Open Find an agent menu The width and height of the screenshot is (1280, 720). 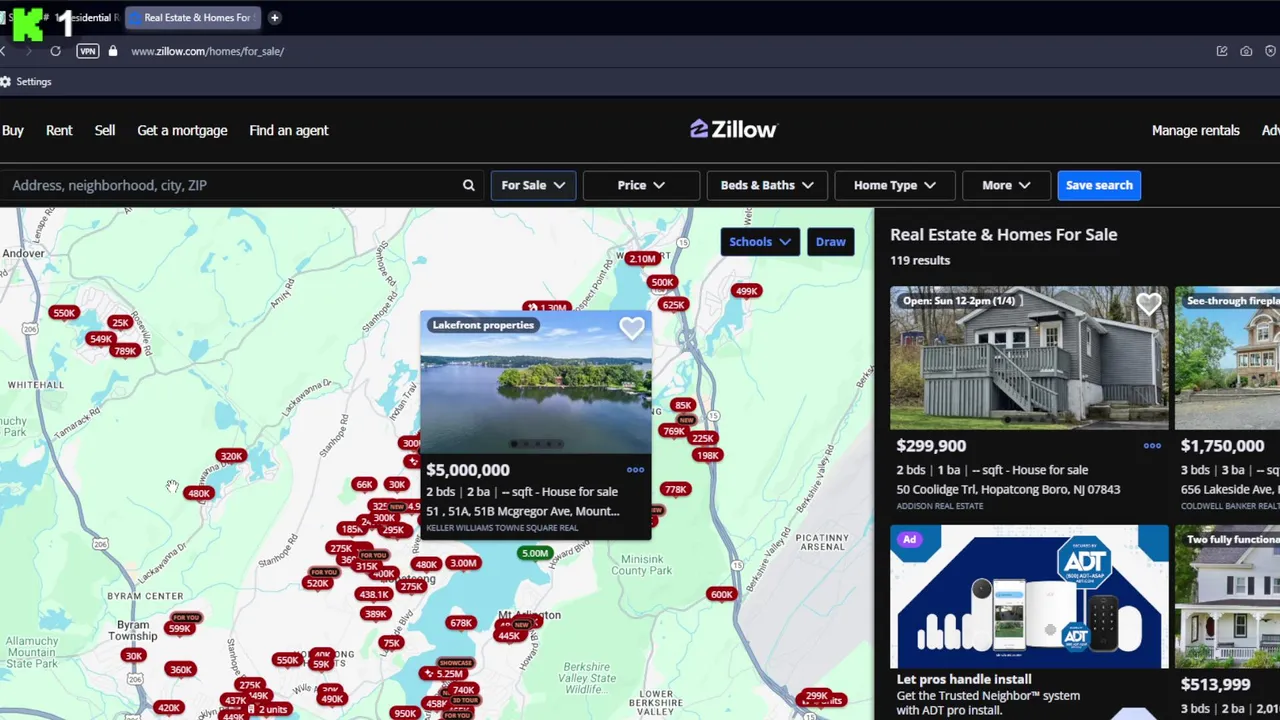[x=289, y=130]
